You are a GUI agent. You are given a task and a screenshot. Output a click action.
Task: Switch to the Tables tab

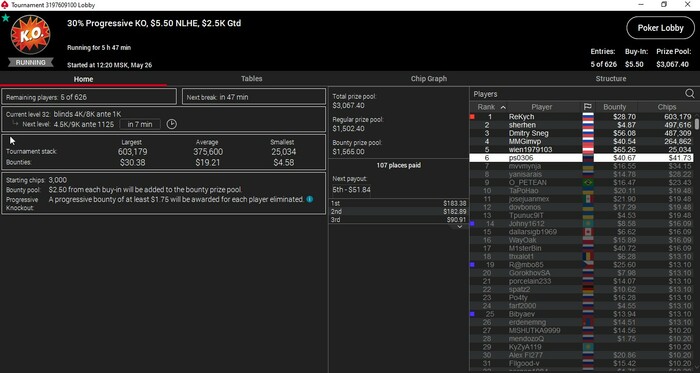click(x=251, y=79)
